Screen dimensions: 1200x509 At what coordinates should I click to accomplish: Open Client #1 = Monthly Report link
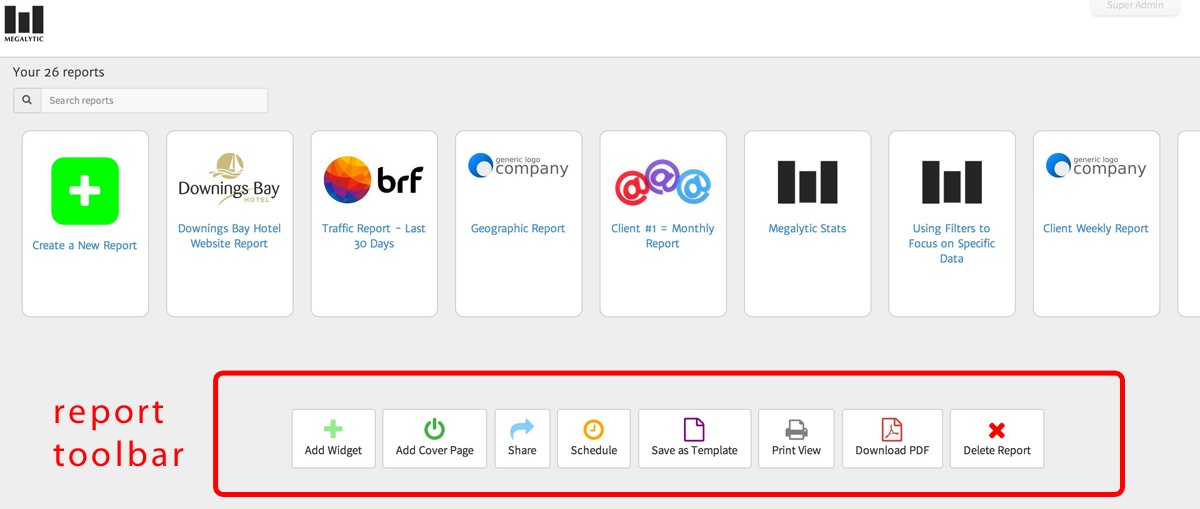click(662, 236)
